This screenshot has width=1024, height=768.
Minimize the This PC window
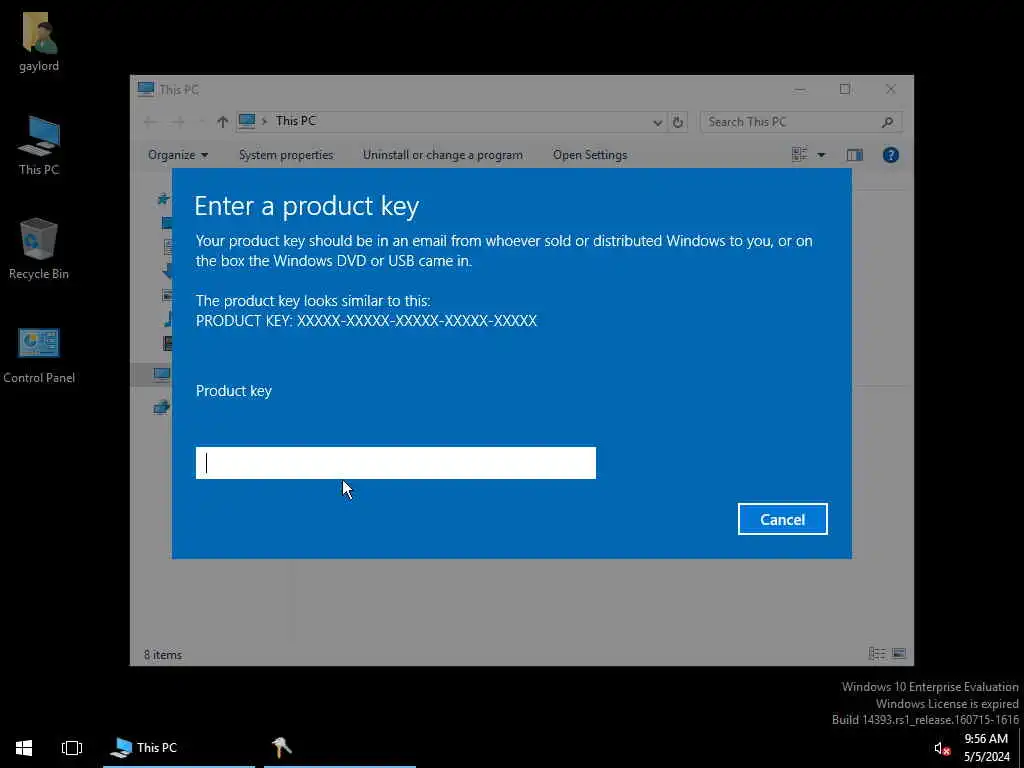(x=800, y=89)
